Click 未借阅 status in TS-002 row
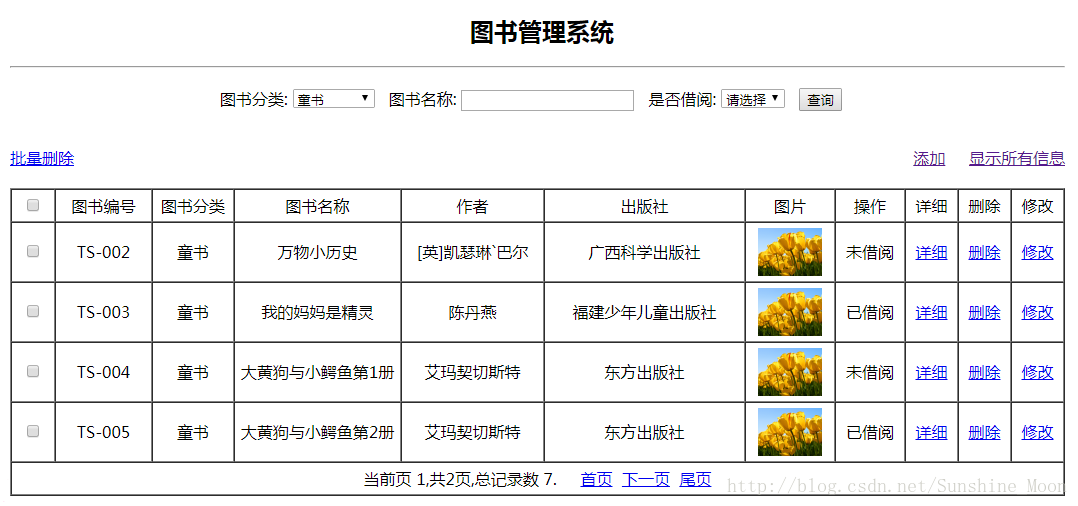Image resolution: width=1078 pixels, height=506 pixels. 870,252
